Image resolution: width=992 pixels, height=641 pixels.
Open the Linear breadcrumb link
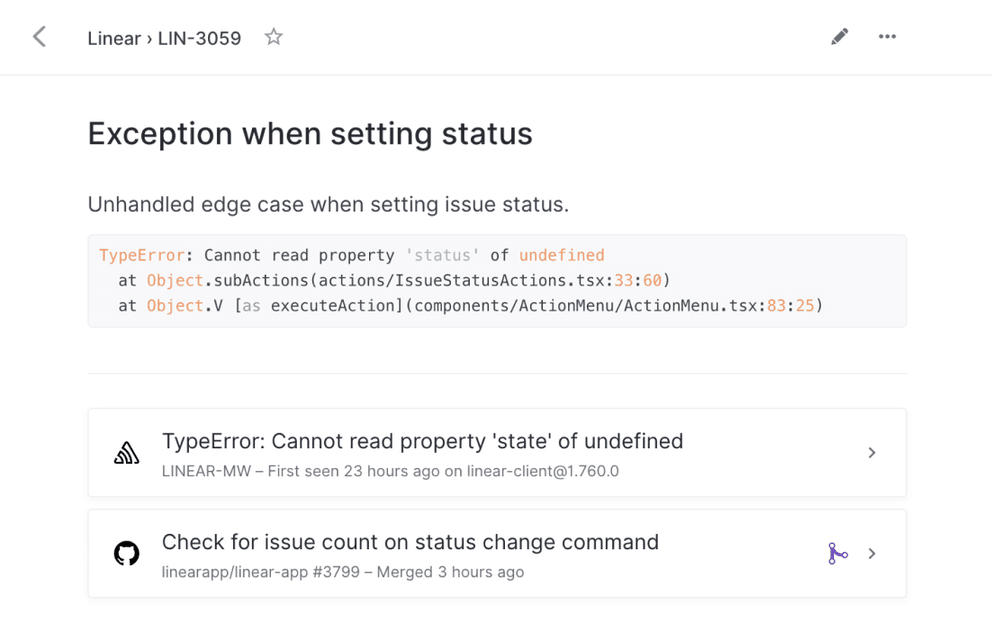[113, 38]
